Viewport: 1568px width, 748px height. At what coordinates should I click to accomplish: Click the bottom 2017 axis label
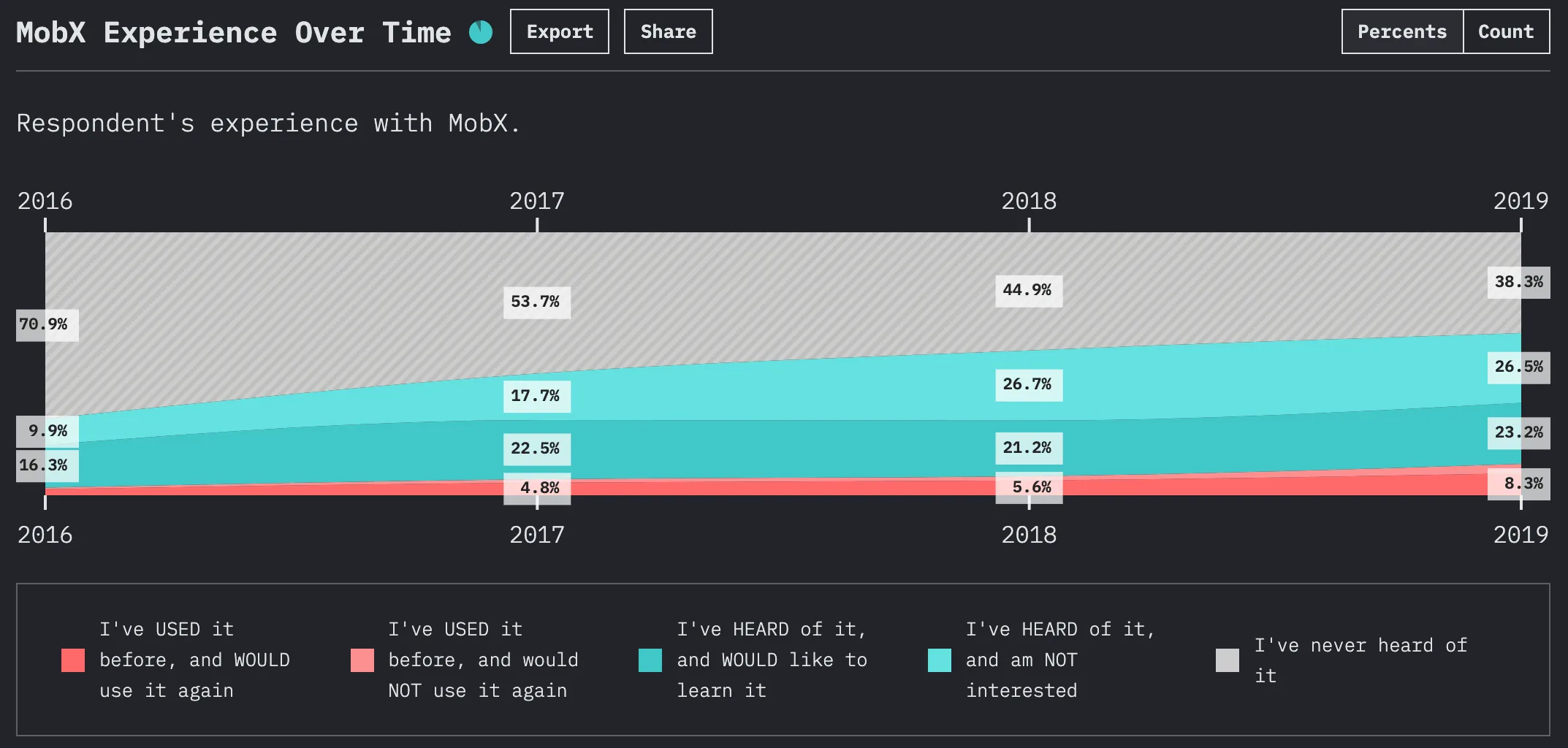point(537,535)
